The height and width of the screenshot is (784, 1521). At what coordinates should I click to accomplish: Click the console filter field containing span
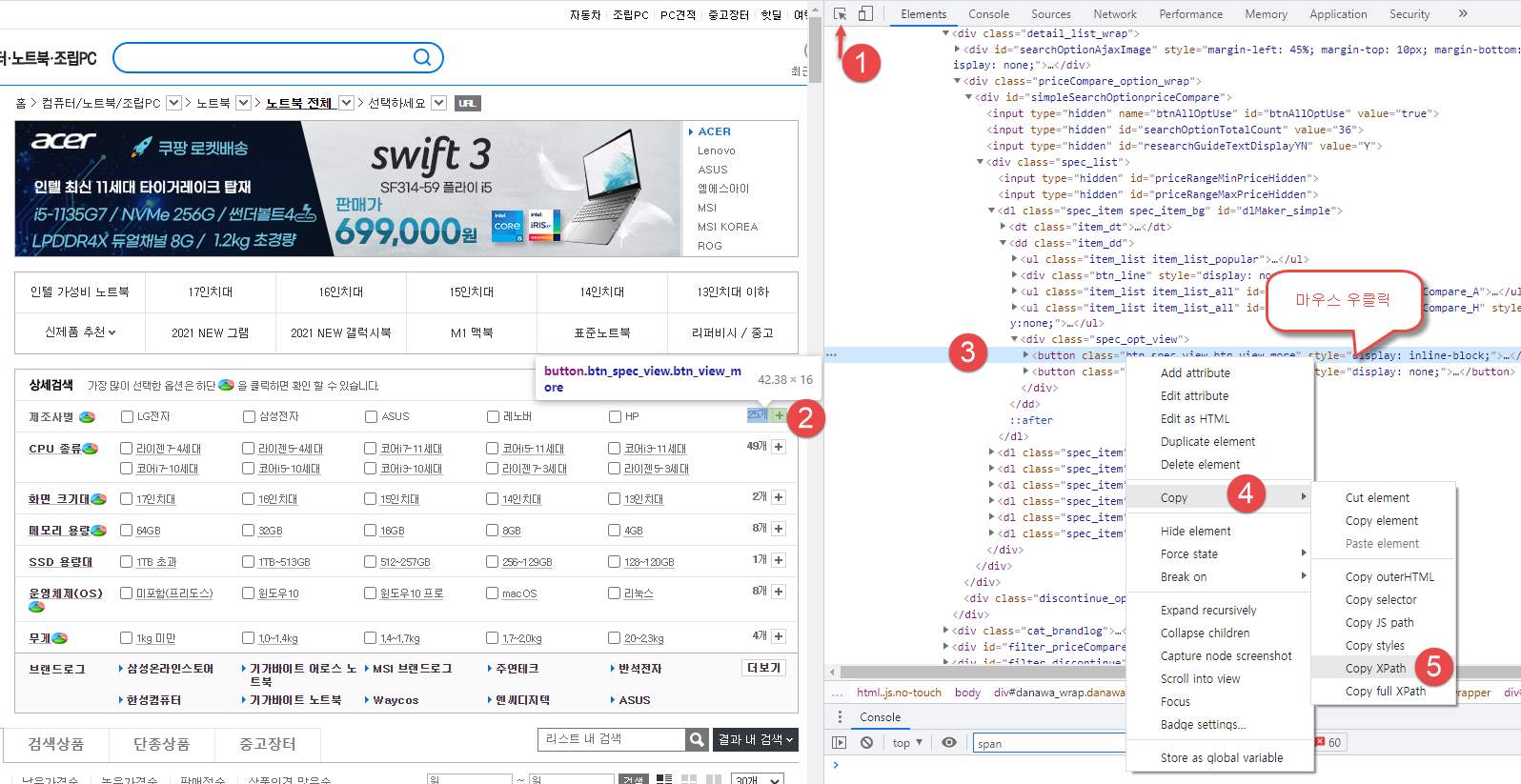click(x=1048, y=743)
